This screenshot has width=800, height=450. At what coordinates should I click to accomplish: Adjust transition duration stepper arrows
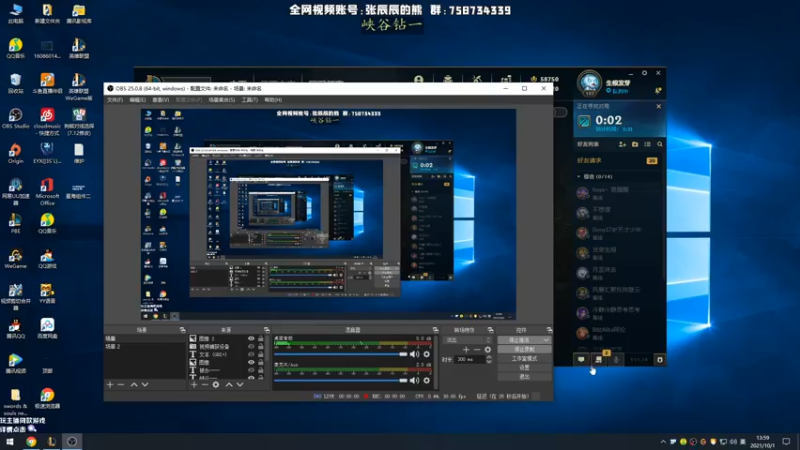[489, 359]
